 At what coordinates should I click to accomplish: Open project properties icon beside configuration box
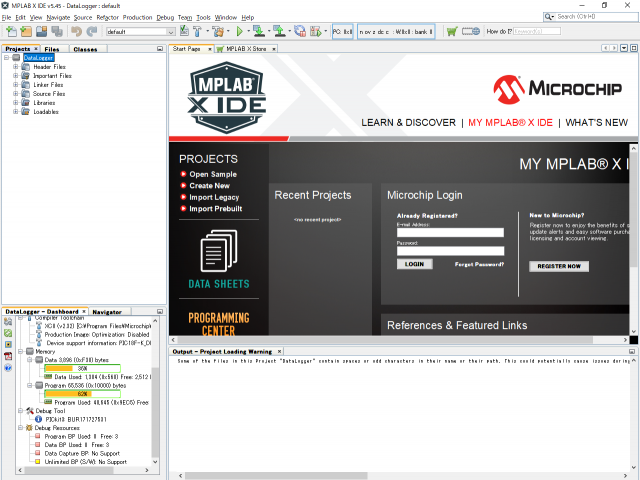tap(184, 31)
